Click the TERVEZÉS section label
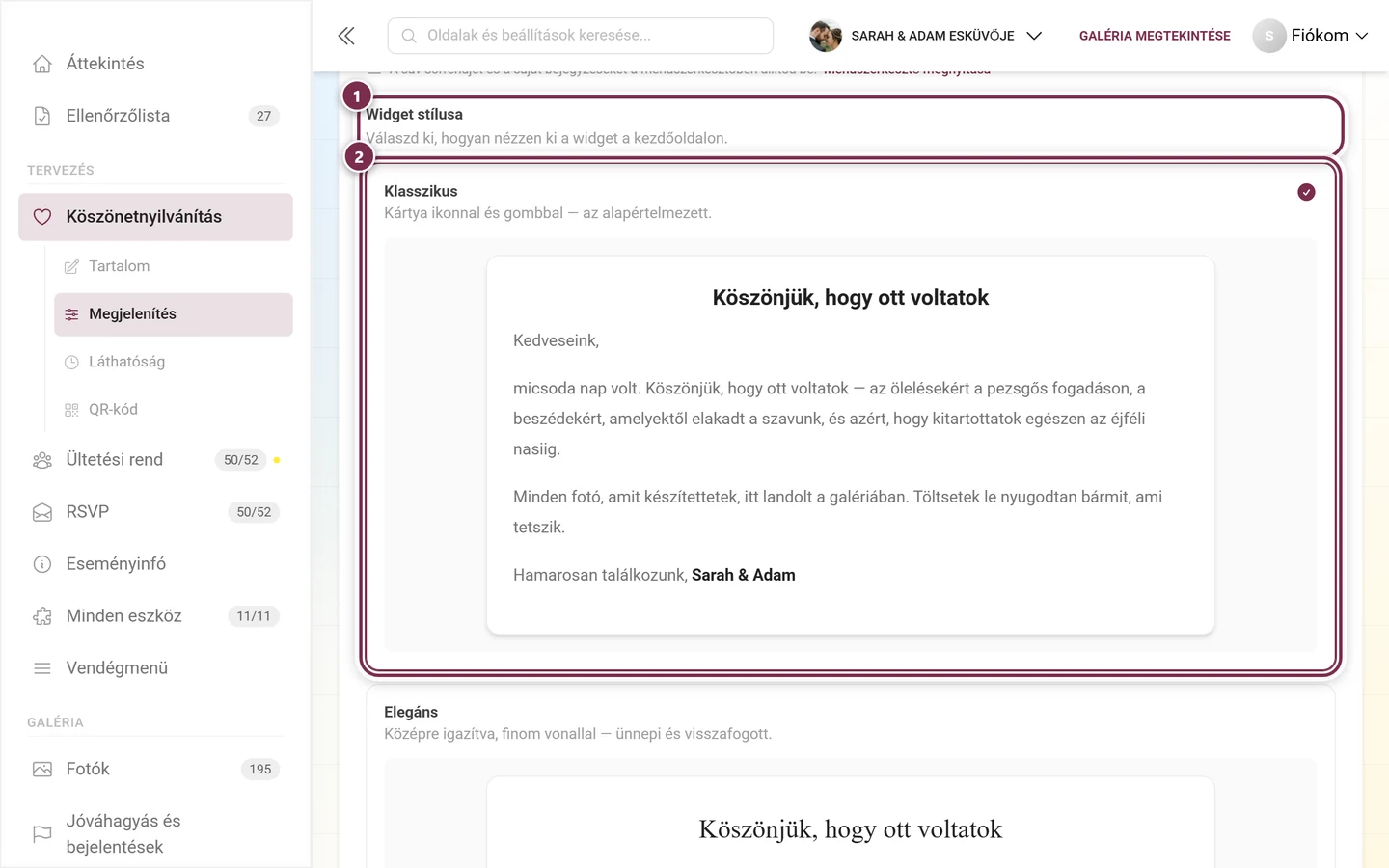This screenshot has height=868, width=1389. click(61, 170)
